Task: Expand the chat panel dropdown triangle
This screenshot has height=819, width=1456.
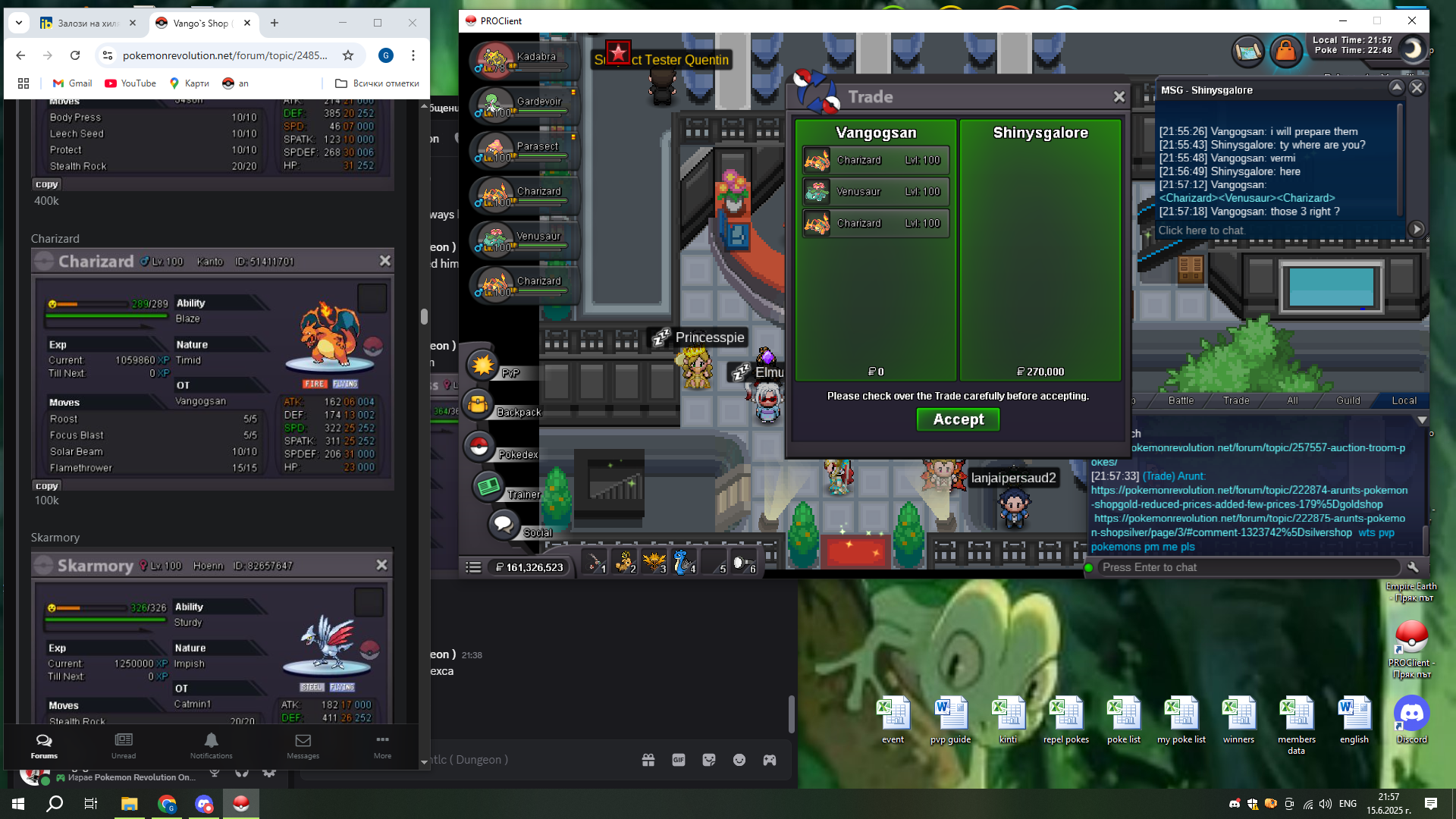Action: (1423, 420)
